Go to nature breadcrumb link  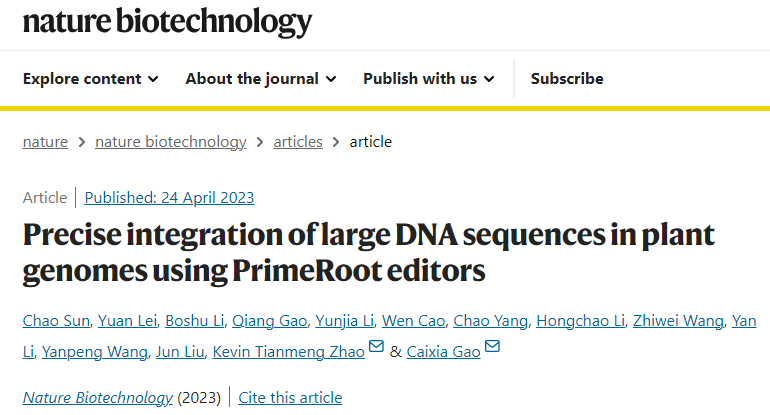coord(45,142)
